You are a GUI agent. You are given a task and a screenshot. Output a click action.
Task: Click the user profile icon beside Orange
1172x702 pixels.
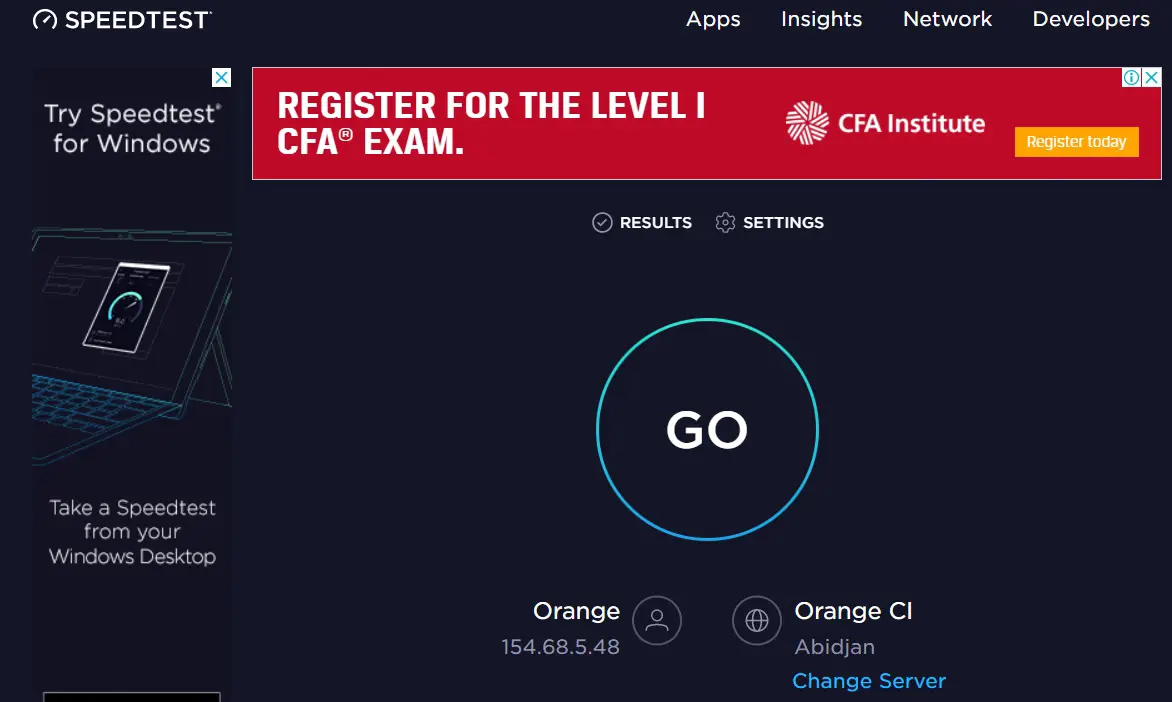point(657,621)
